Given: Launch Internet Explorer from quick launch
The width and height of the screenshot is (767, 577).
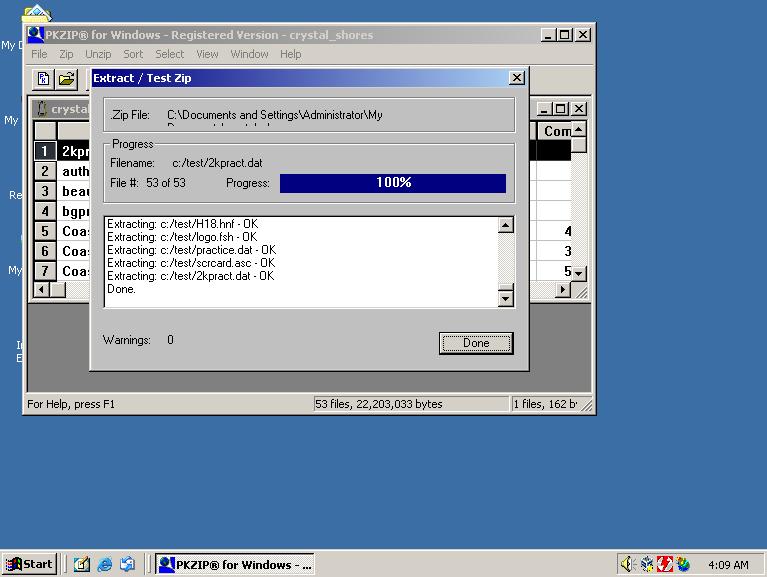Looking at the screenshot, I should coord(105,564).
